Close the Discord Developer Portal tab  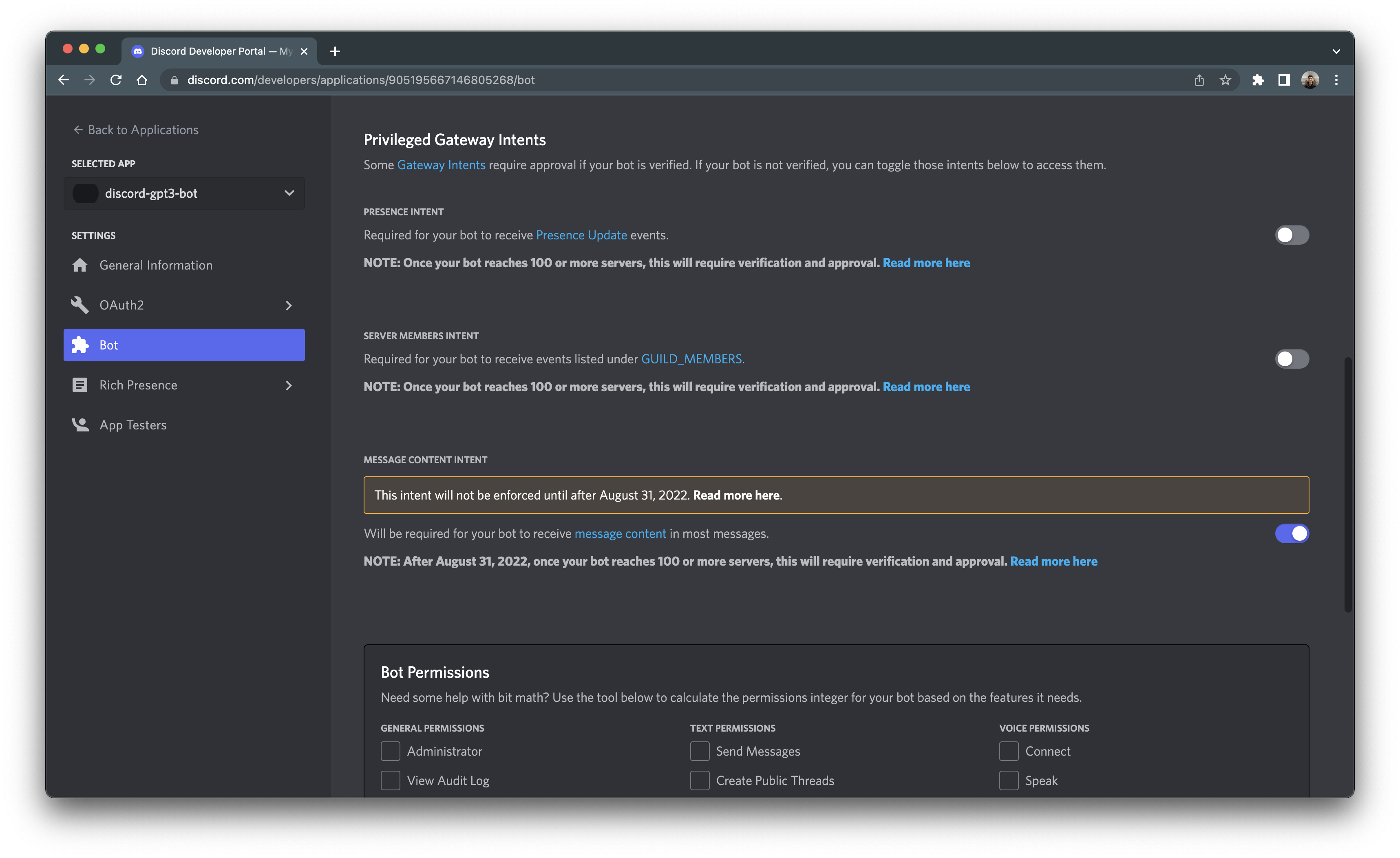304,52
